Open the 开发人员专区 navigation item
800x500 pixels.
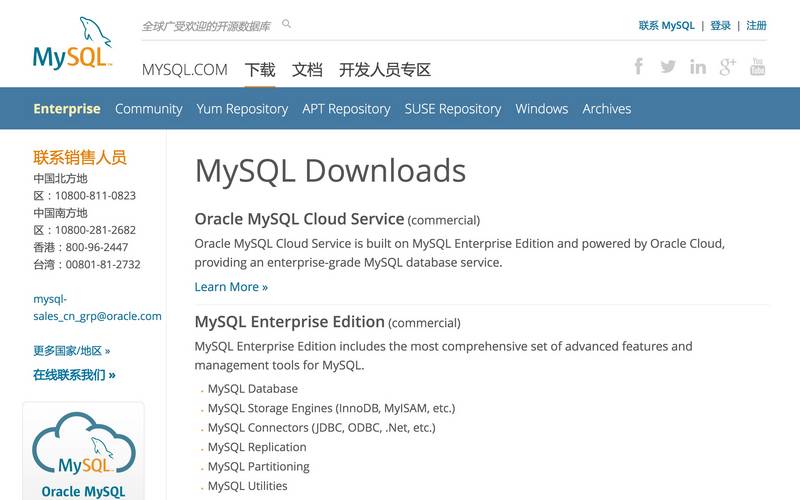(x=385, y=69)
